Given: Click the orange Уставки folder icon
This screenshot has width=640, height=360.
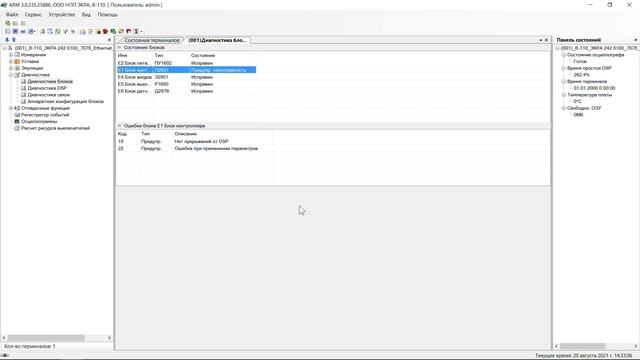Looking at the screenshot, I should pyautogui.click(x=17, y=61).
